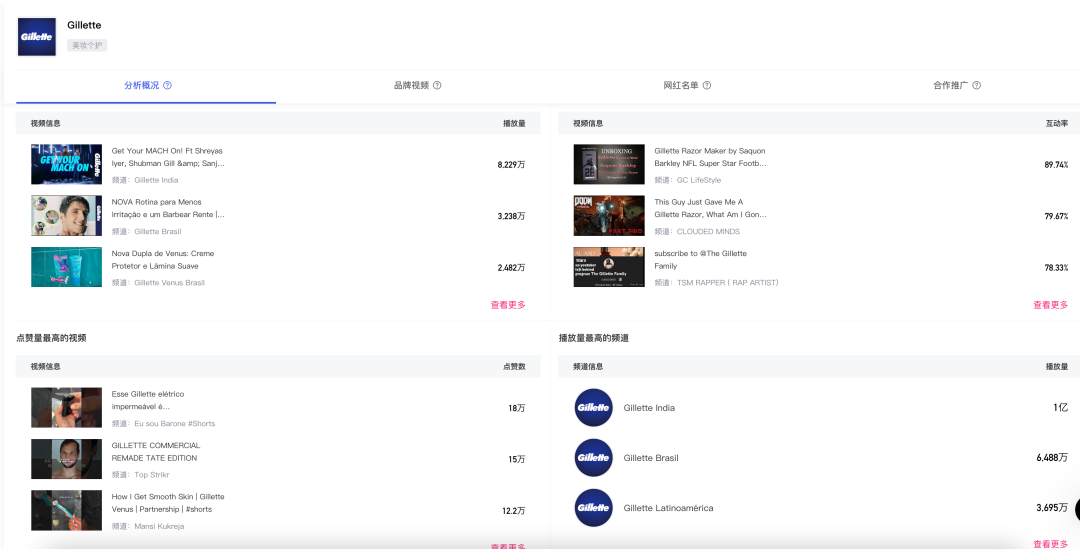Viewport: 1080px width, 549px height.
Task: Open How I Get Smooth Skin thumbnail
Action: (66, 510)
